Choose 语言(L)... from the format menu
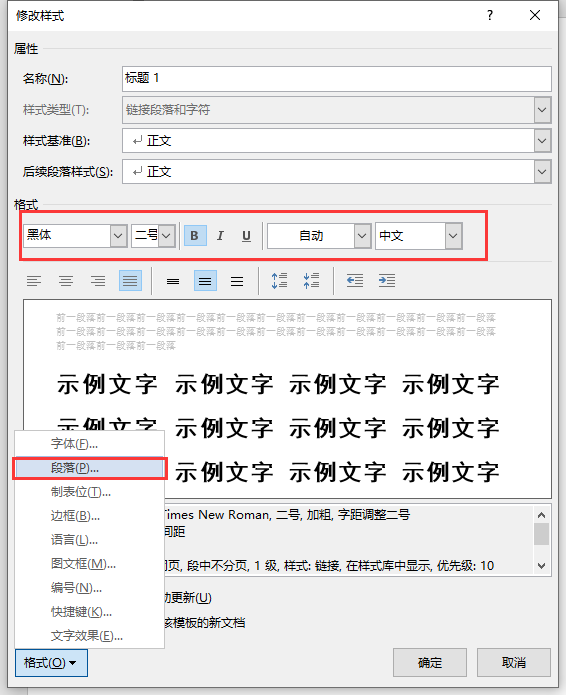Image resolution: width=566 pixels, height=695 pixels. point(90,540)
